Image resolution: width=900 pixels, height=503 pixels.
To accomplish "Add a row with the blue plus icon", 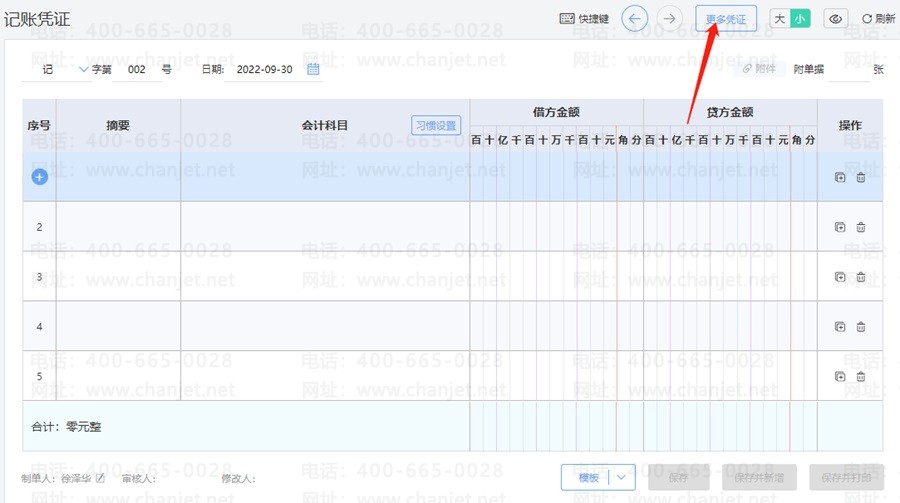I will coord(40,177).
